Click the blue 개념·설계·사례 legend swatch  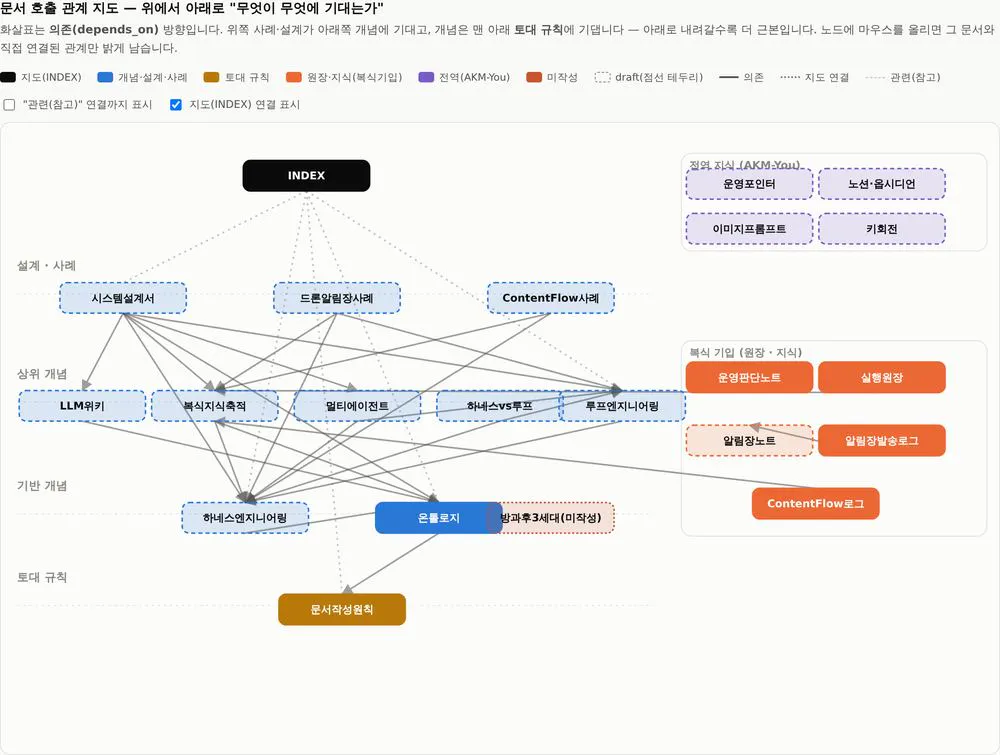click(105, 77)
